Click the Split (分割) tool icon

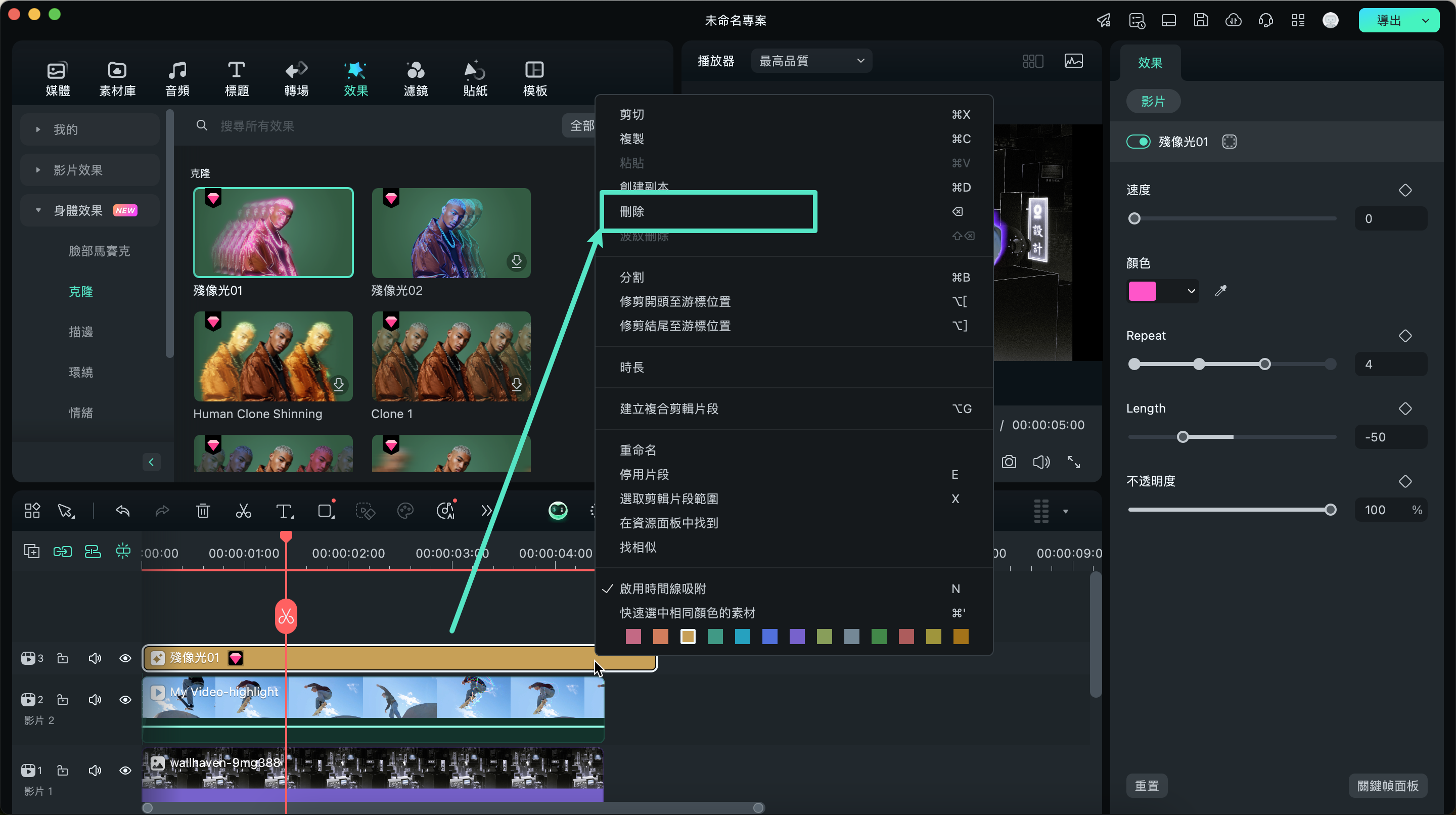pos(244,511)
